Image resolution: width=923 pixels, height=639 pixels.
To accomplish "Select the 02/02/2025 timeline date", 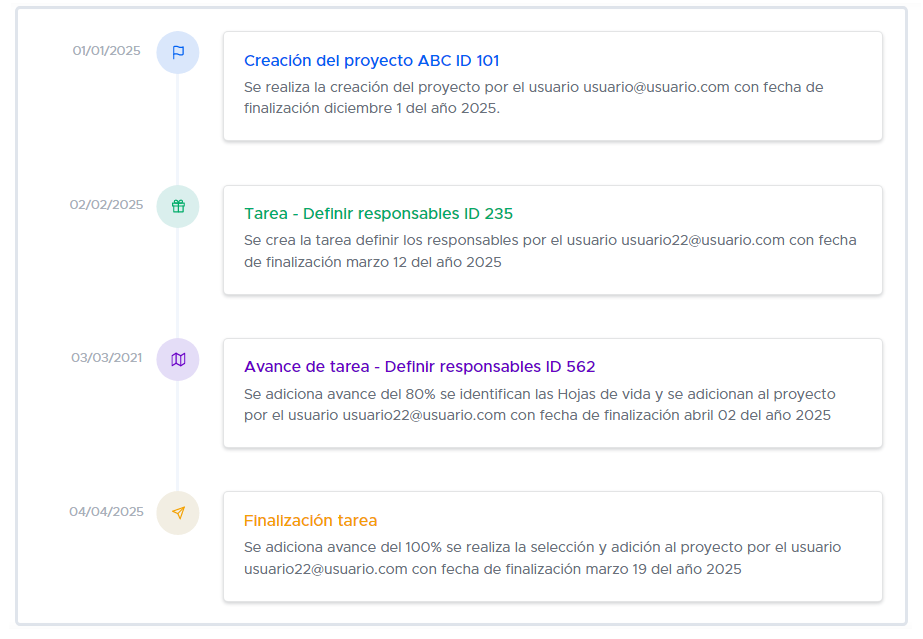I will 106,205.
